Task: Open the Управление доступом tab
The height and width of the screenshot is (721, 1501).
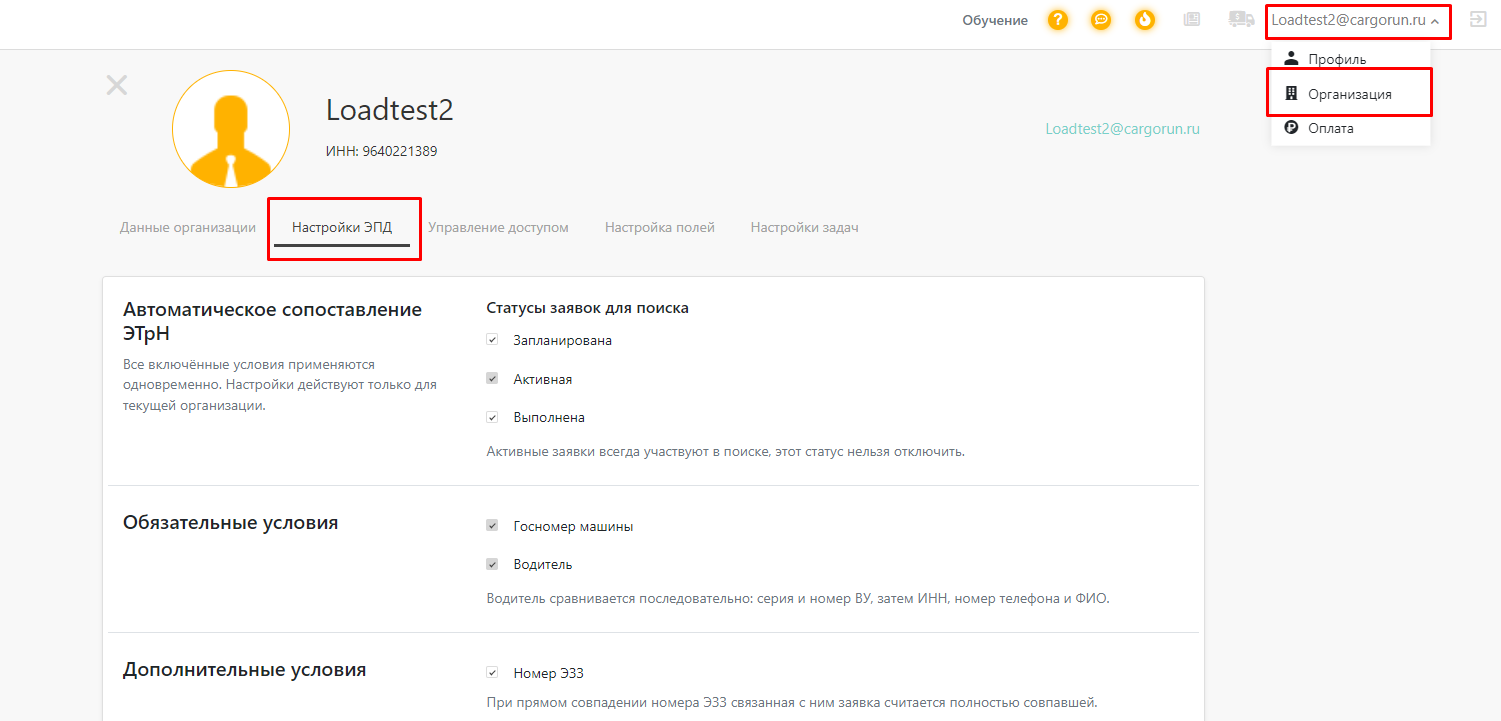Action: pos(498,227)
